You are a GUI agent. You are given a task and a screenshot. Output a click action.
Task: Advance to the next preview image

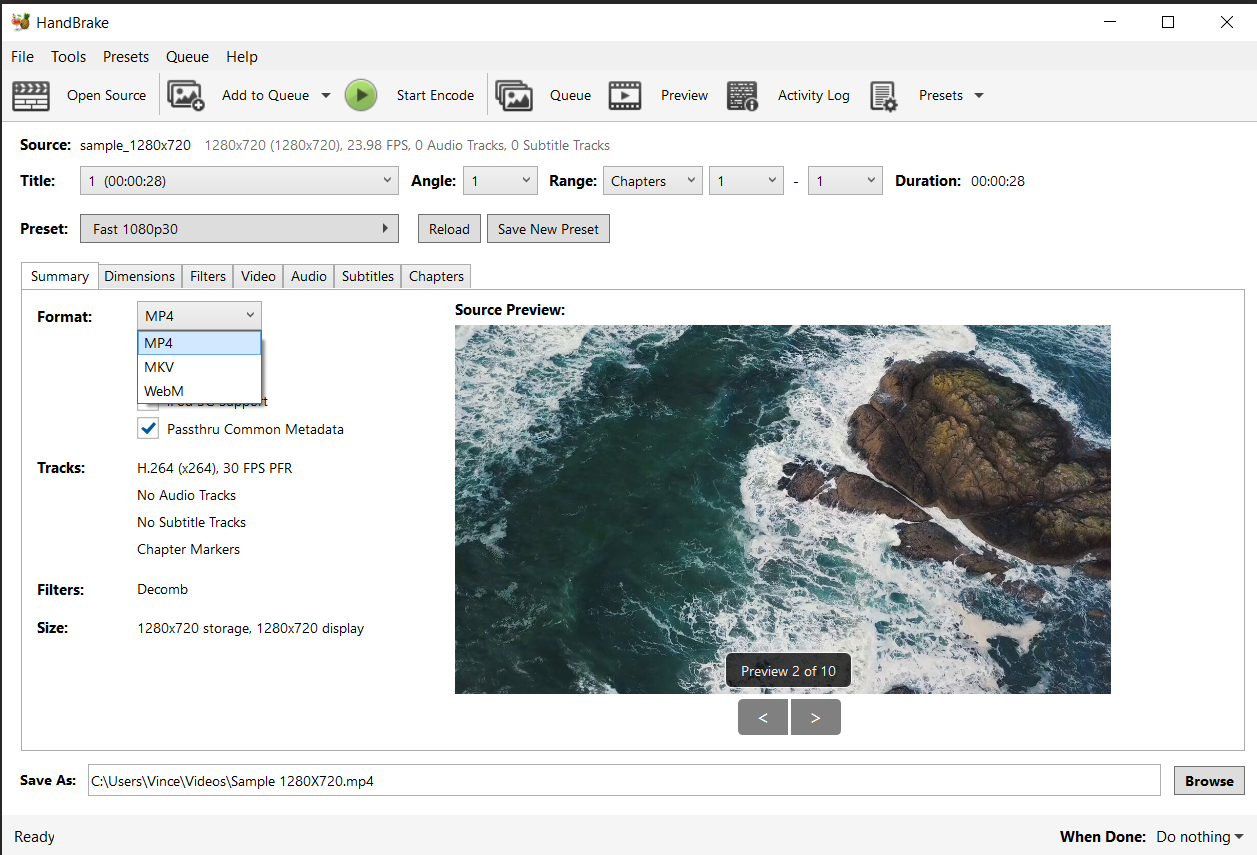pos(815,716)
